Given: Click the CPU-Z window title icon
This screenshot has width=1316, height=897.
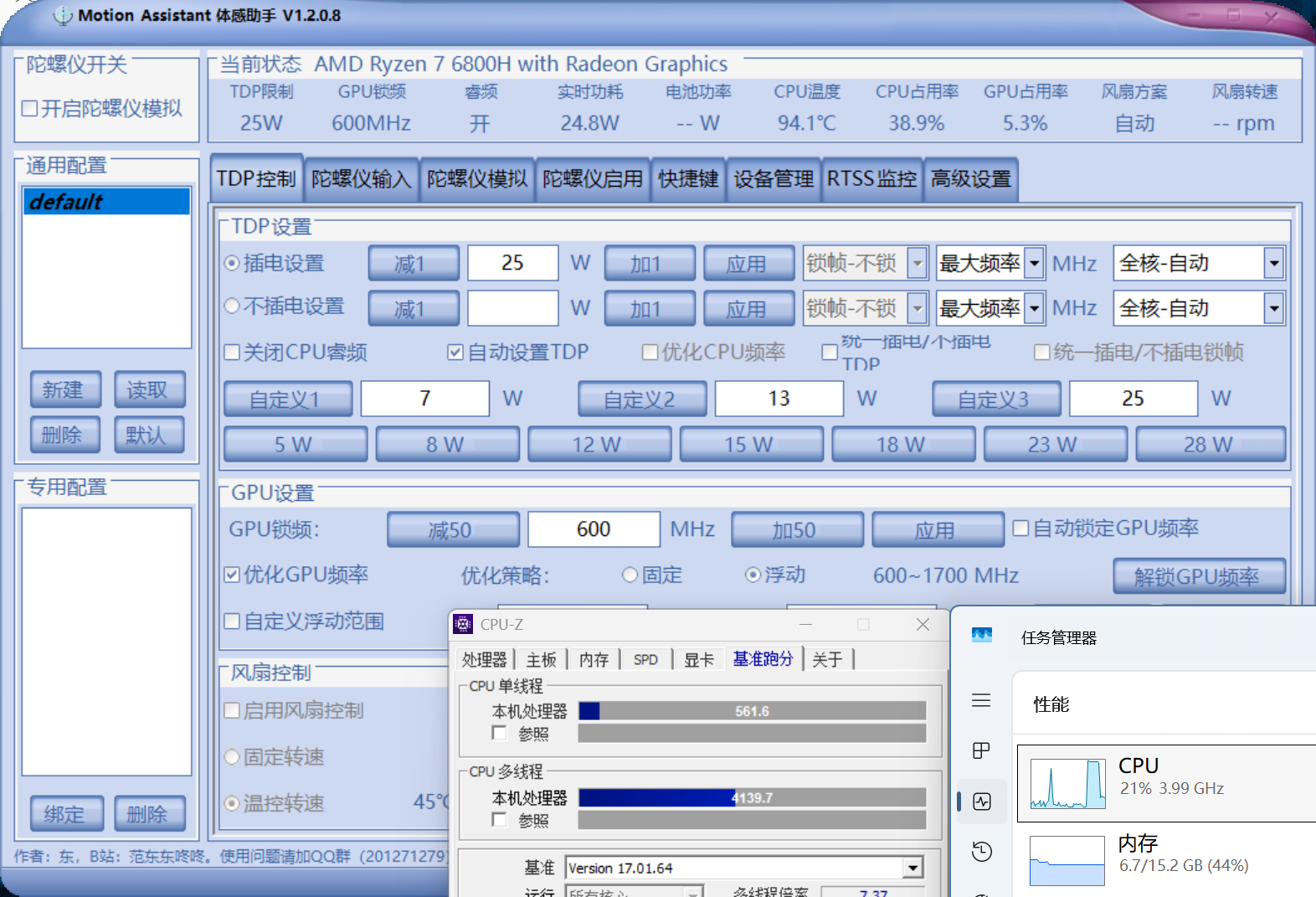Looking at the screenshot, I should tap(463, 624).
